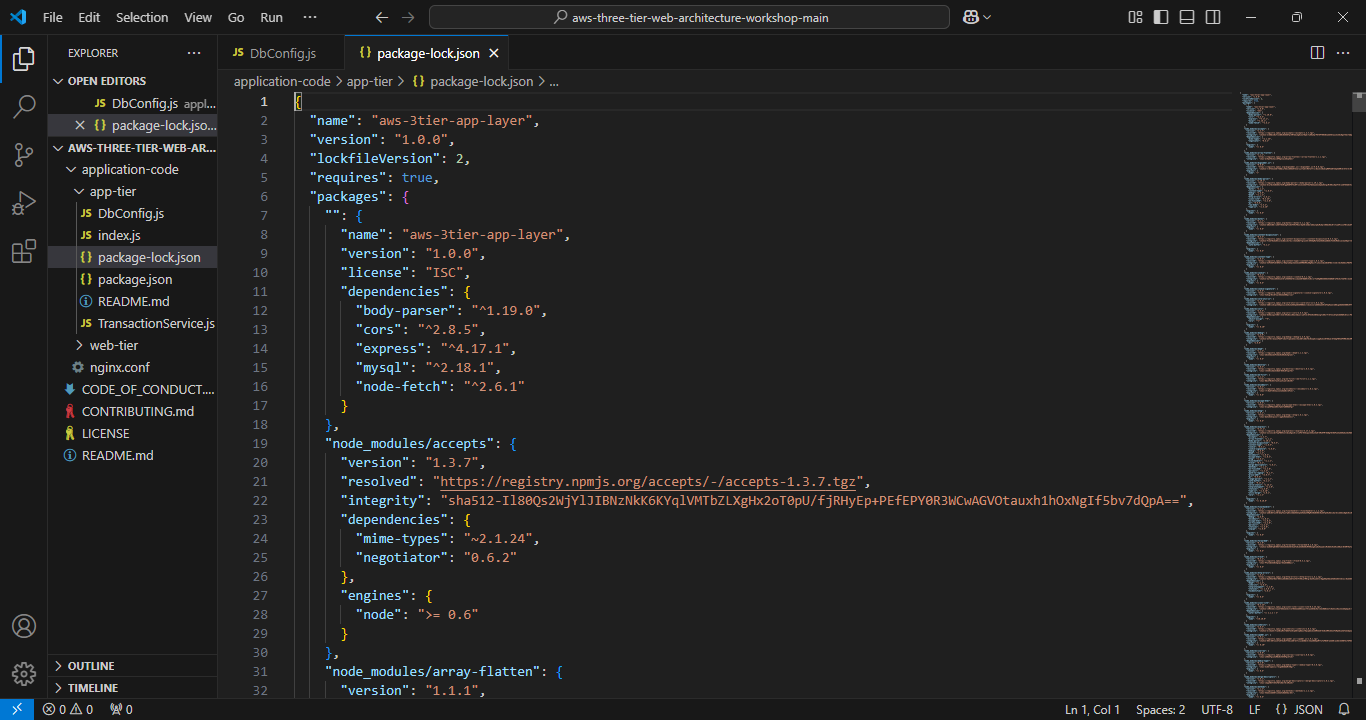Viewport: 1366px width, 720px height.
Task: Open the Copilot chat icon
Action: point(970,17)
